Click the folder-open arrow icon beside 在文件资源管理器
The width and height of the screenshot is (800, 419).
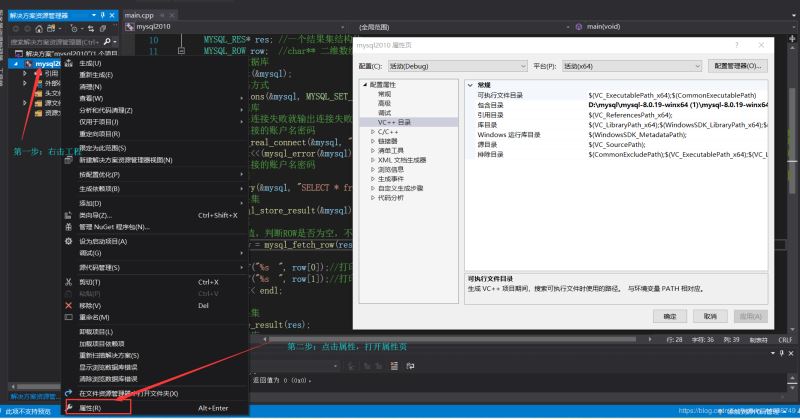(68, 393)
